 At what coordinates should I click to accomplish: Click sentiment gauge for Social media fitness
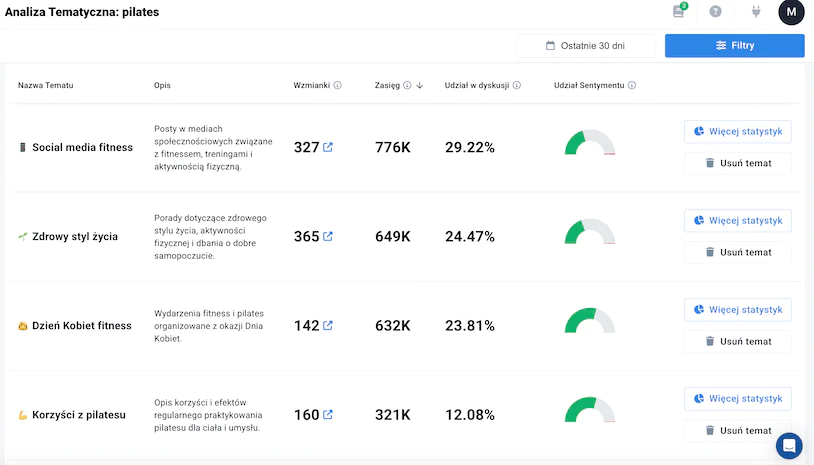click(590, 142)
